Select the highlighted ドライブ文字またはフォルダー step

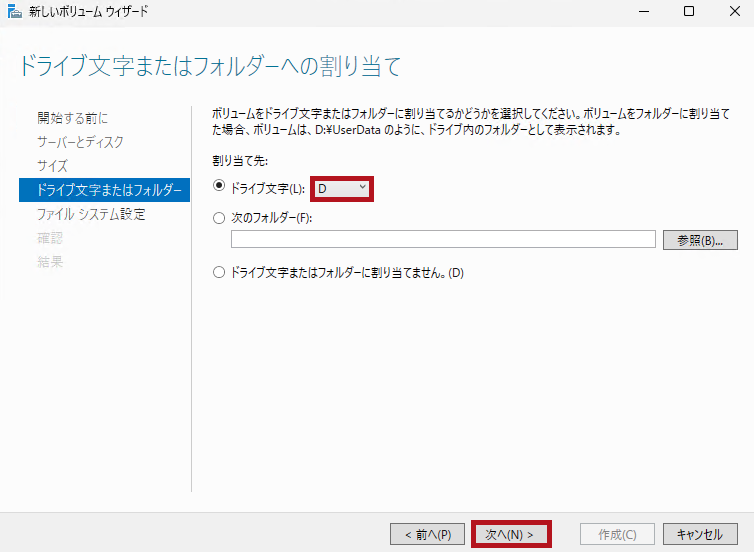104,190
